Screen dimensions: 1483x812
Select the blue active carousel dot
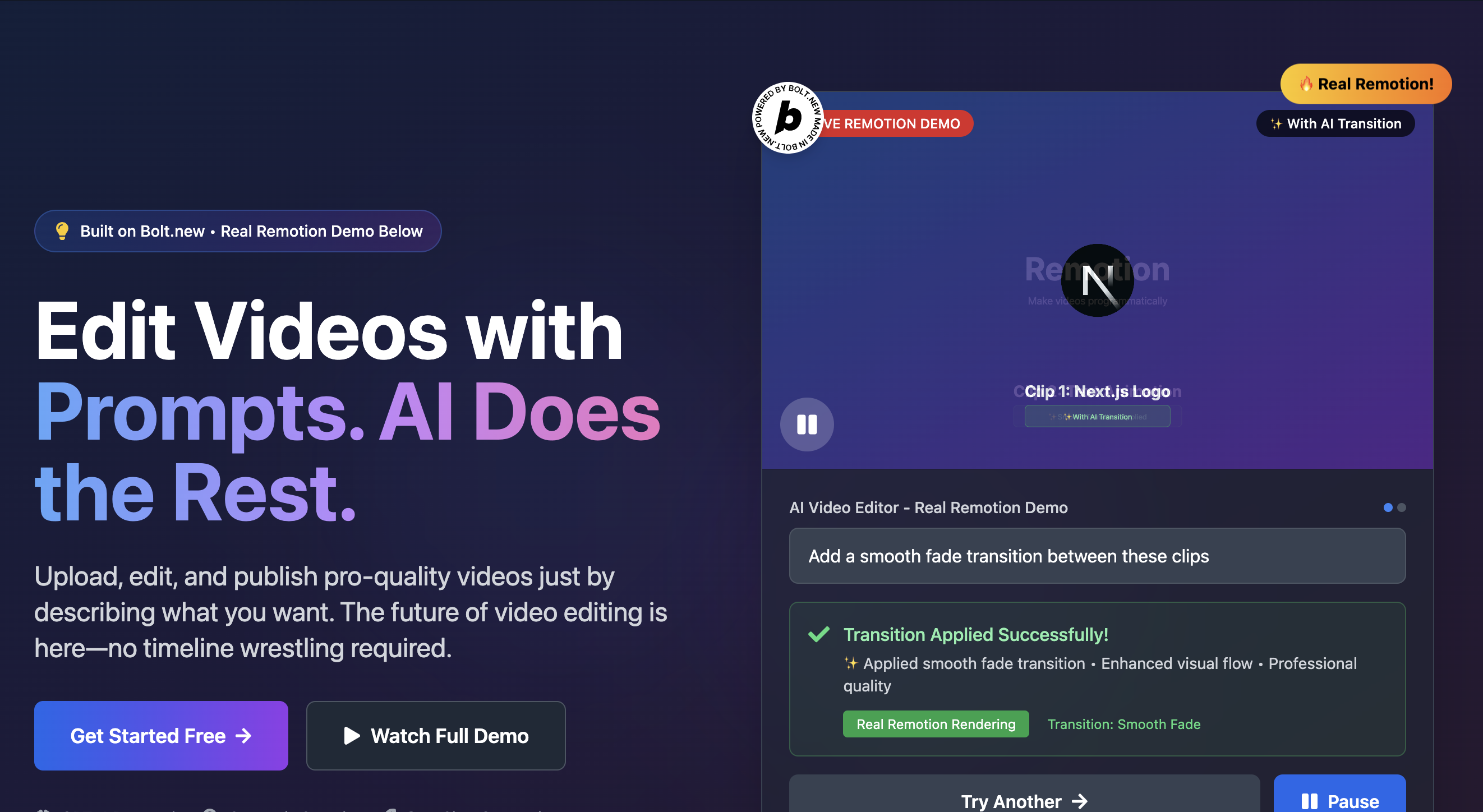pyautogui.click(x=1388, y=507)
